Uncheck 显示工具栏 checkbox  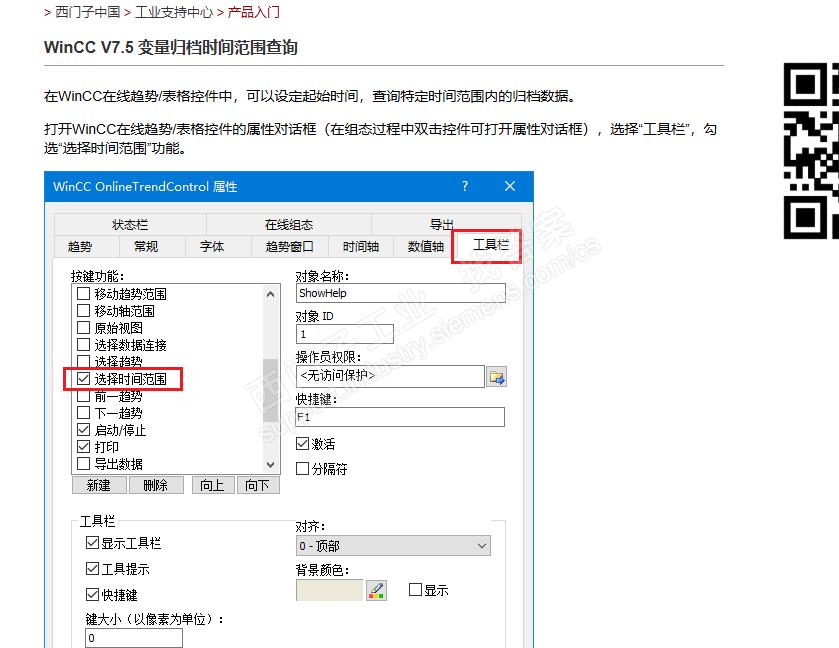(x=93, y=543)
